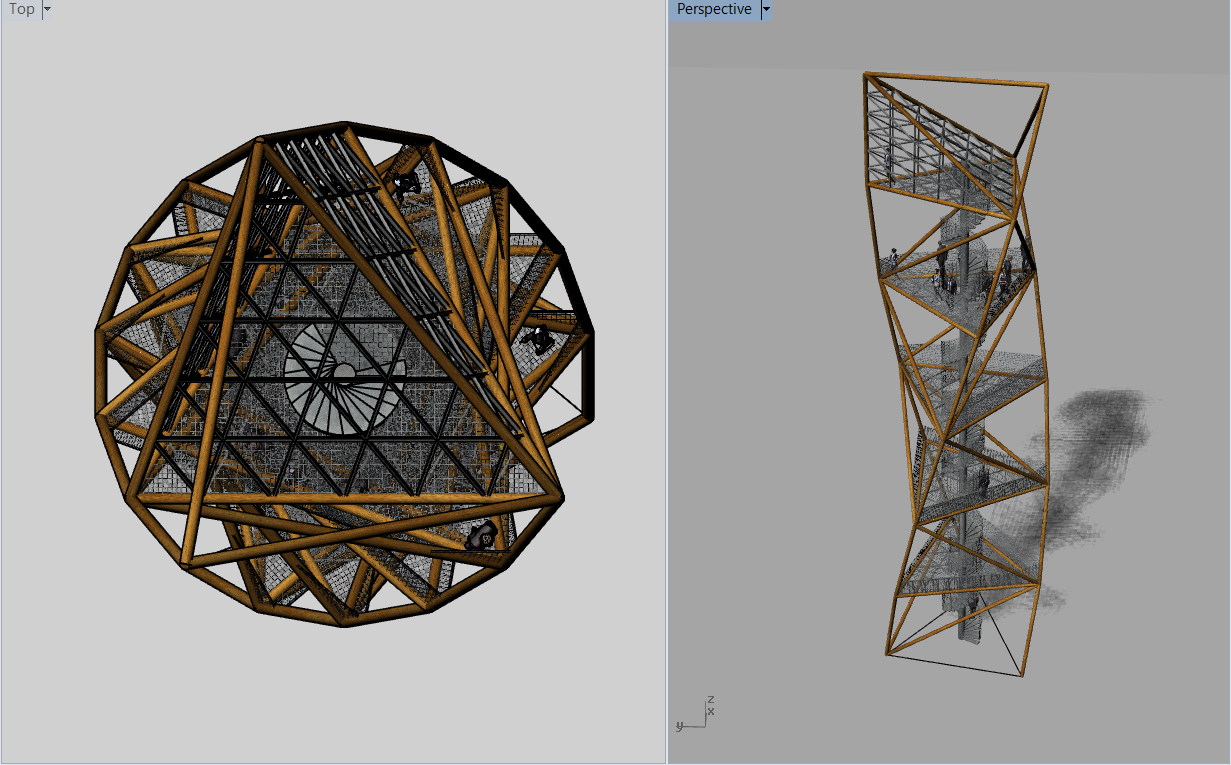Image resolution: width=1231 pixels, height=765 pixels.
Task: Click the vertical divider between the two viewports
Action: [667, 382]
